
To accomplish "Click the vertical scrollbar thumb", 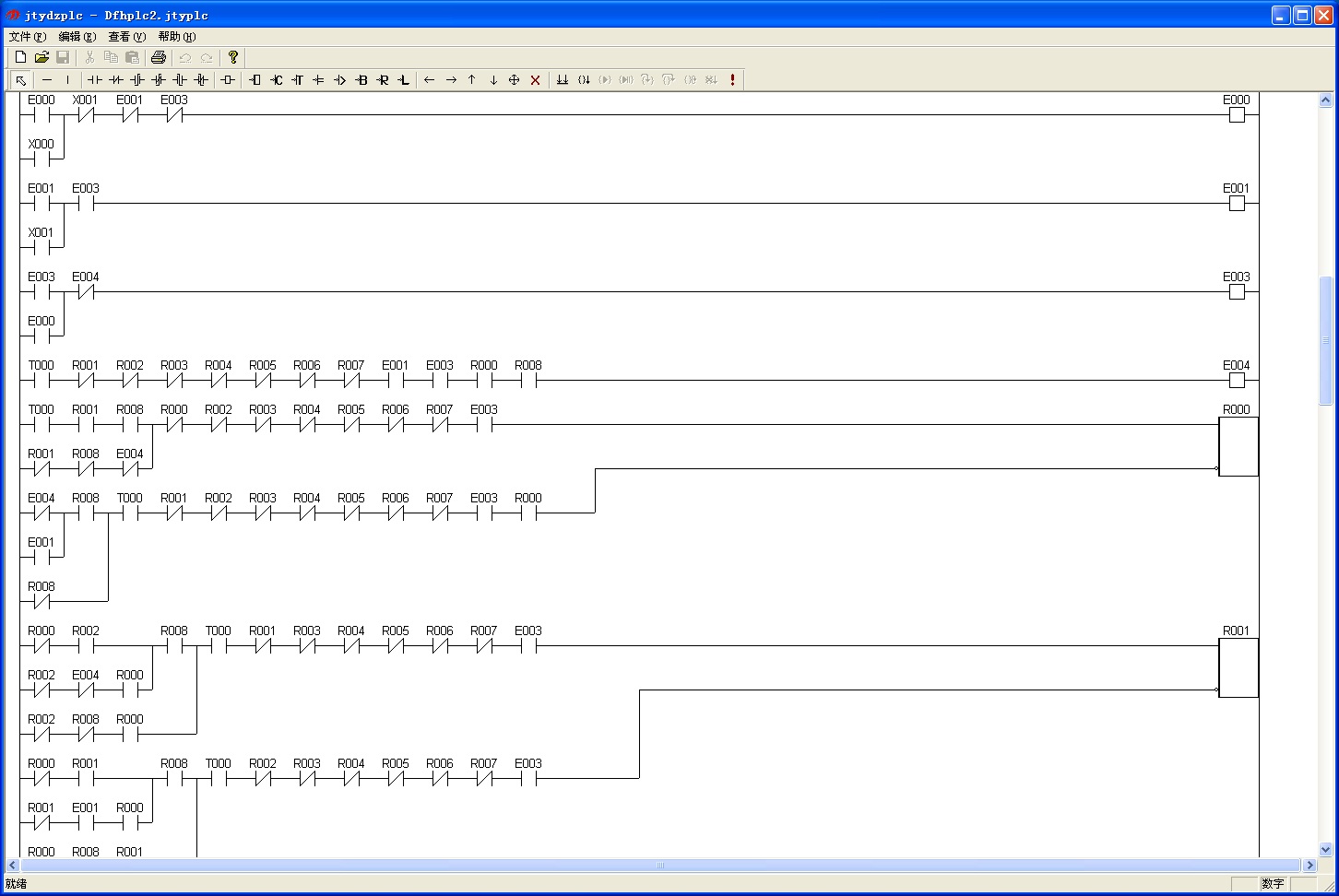I will coord(1326,340).
